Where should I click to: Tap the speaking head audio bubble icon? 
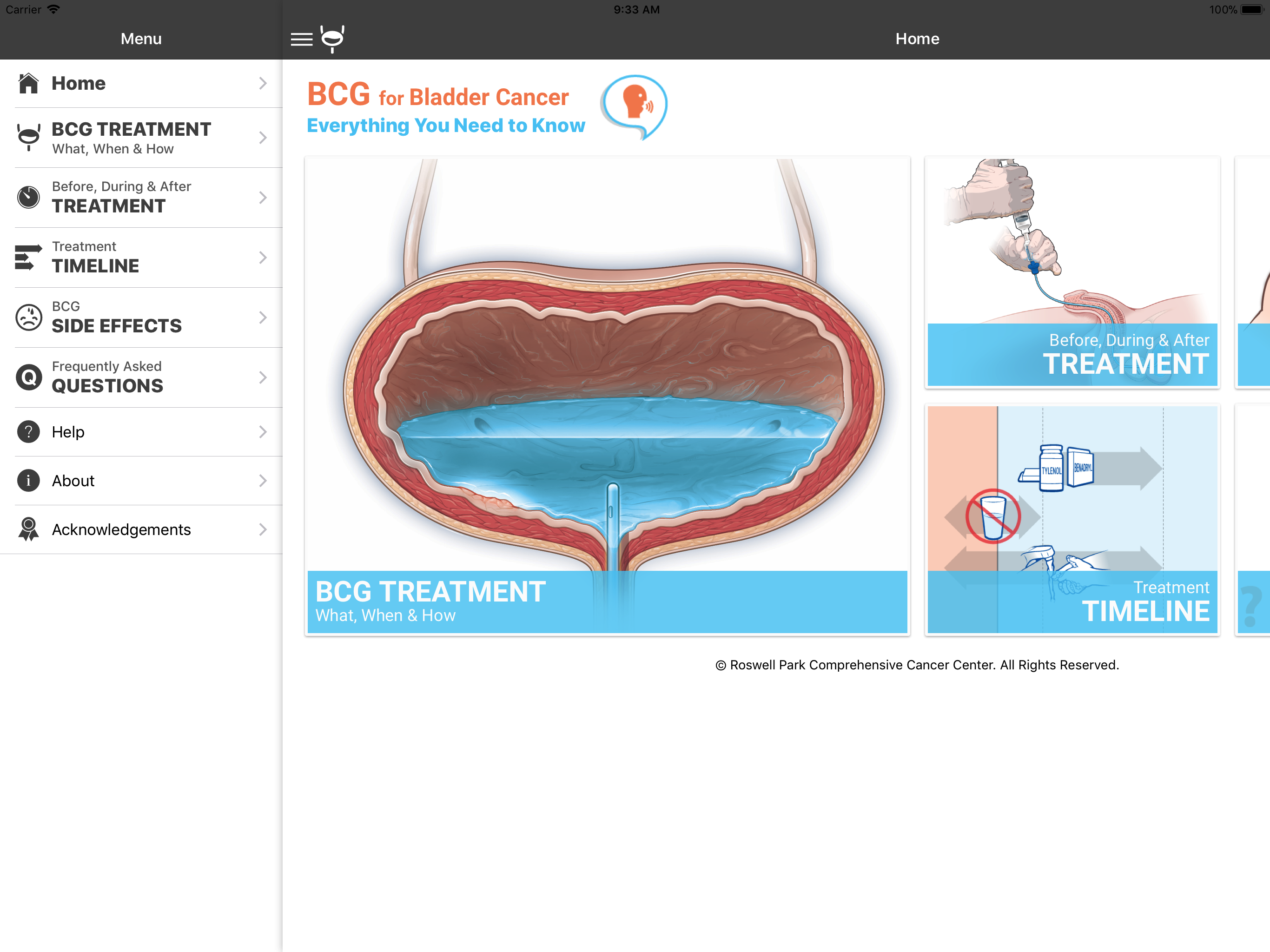coord(635,107)
